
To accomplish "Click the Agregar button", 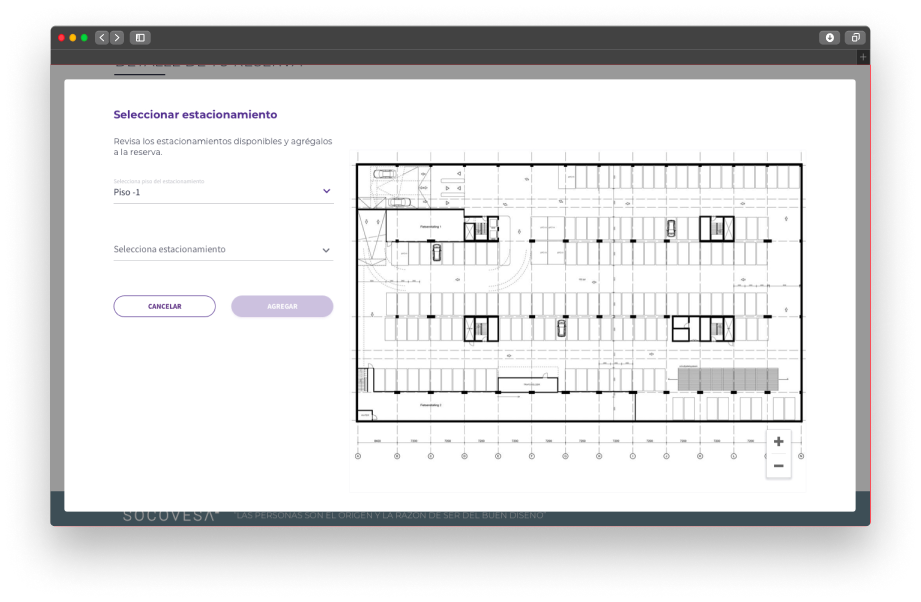I will click(282, 306).
